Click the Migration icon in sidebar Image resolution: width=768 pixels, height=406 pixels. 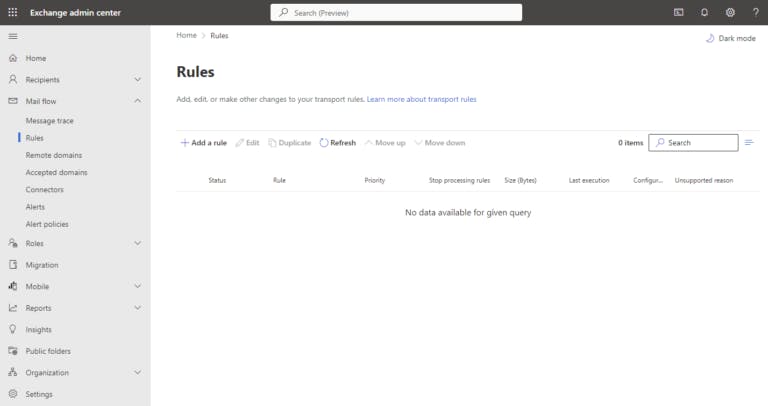pyautogui.click(x=13, y=264)
